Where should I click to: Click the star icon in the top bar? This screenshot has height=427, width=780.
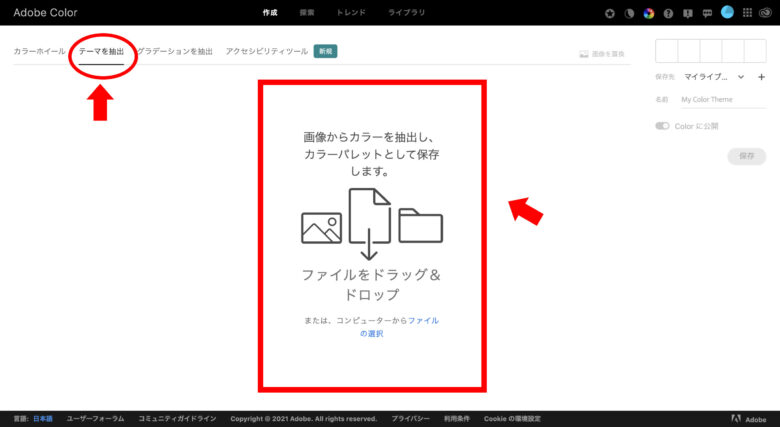point(609,13)
